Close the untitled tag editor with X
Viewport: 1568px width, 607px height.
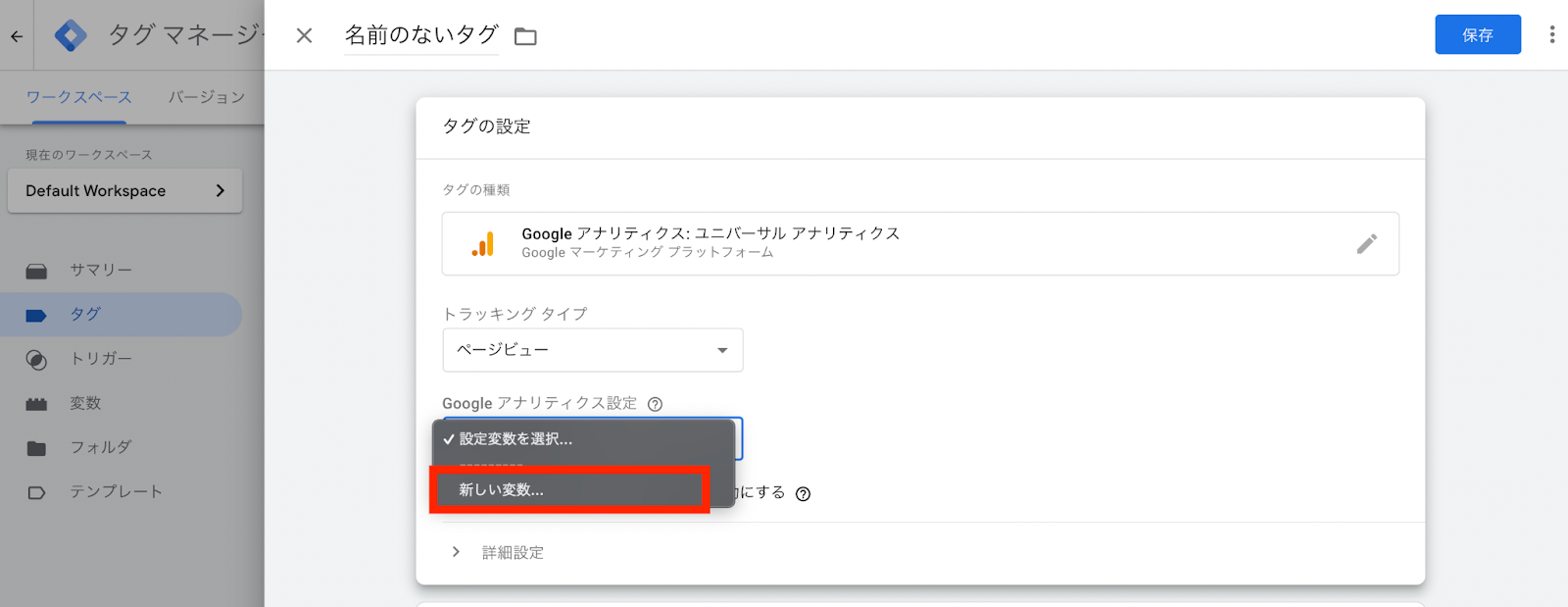coord(305,35)
